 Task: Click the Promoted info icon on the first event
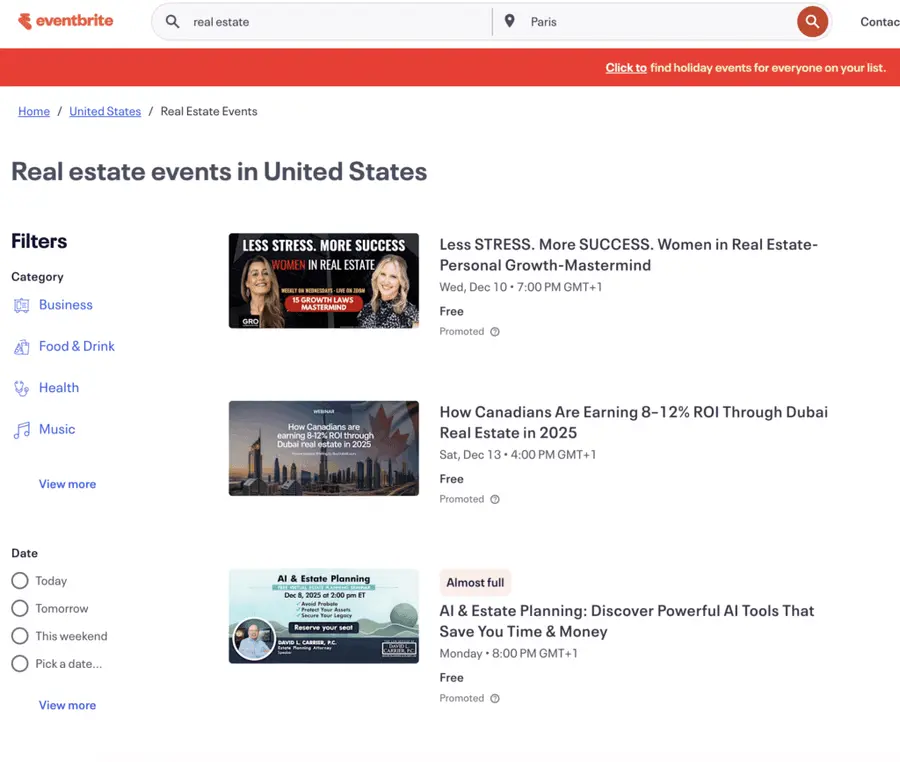coord(494,331)
